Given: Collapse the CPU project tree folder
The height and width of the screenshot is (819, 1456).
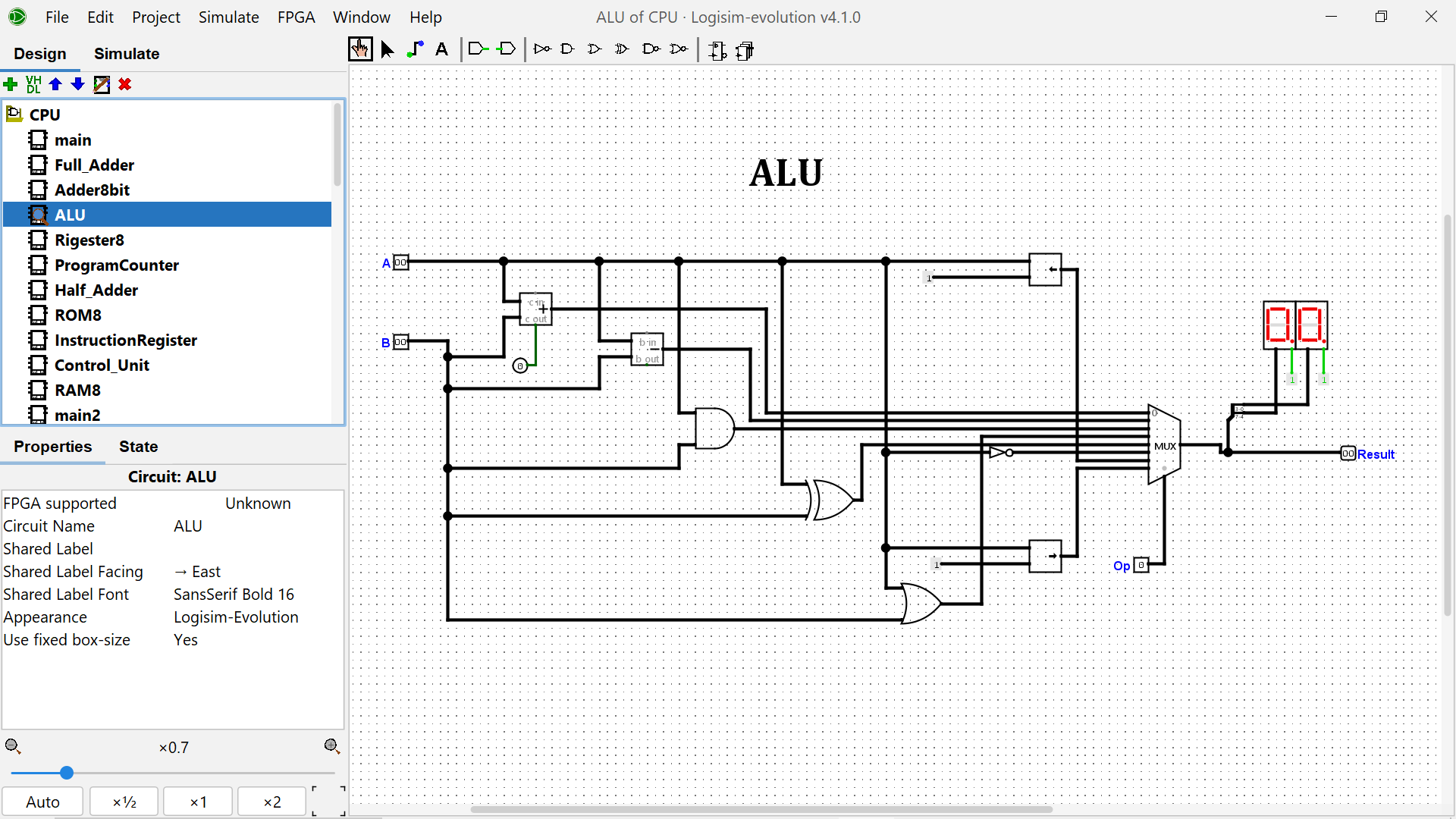Looking at the screenshot, I should (x=14, y=115).
